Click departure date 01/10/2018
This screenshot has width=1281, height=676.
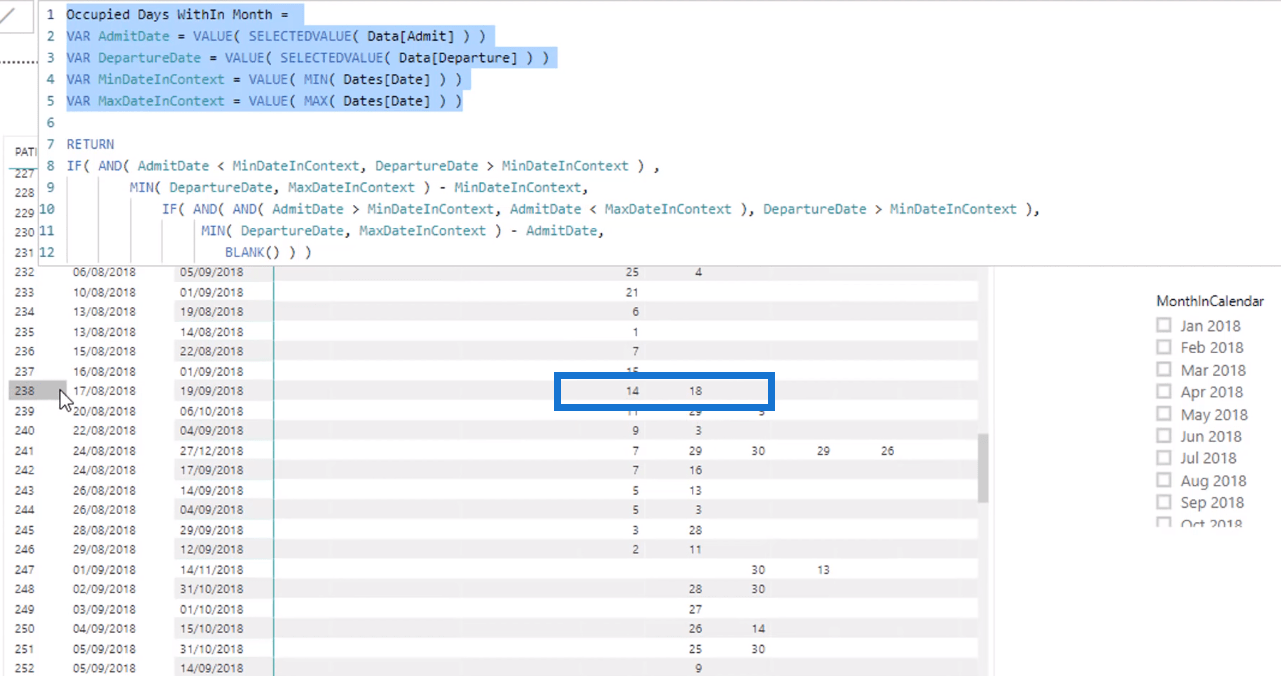(x=211, y=609)
